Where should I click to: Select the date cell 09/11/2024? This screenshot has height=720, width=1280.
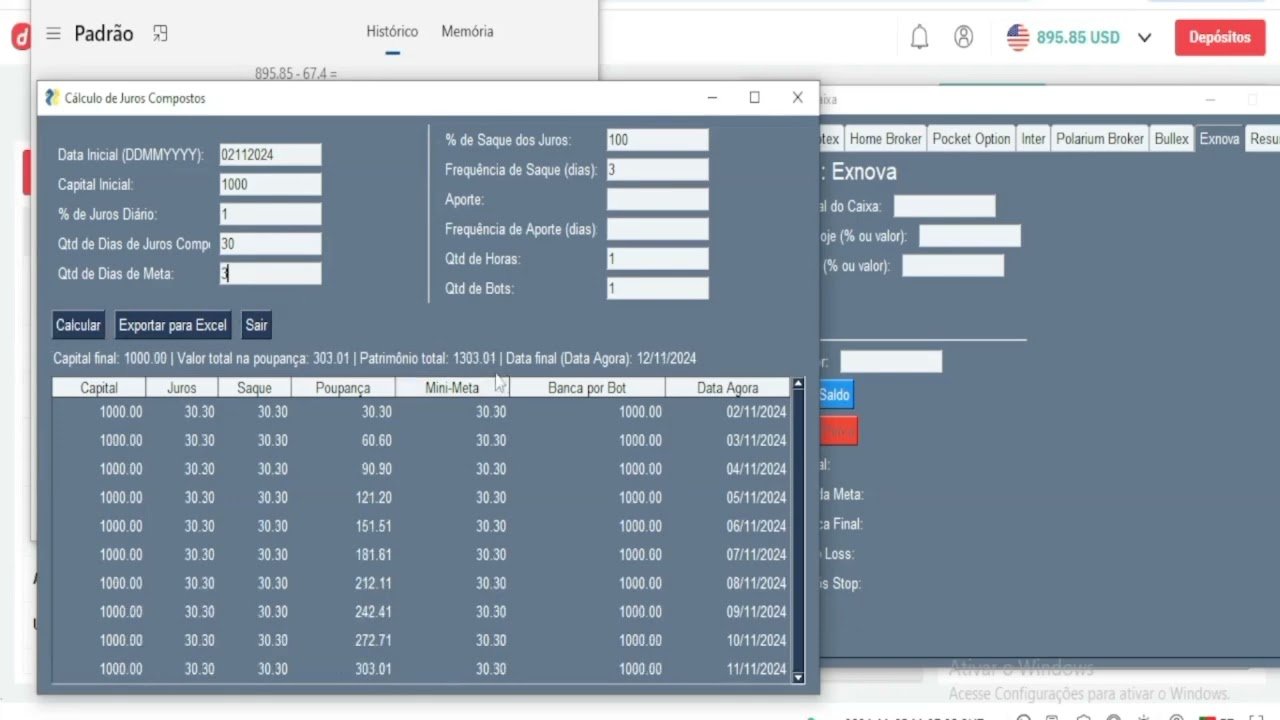[x=756, y=612]
